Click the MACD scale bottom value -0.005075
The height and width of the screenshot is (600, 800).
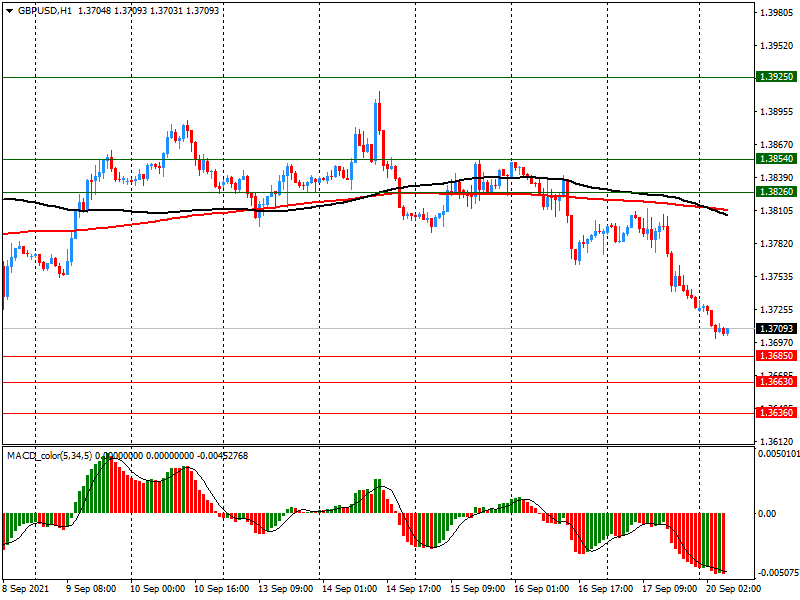click(x=779, y=572)
